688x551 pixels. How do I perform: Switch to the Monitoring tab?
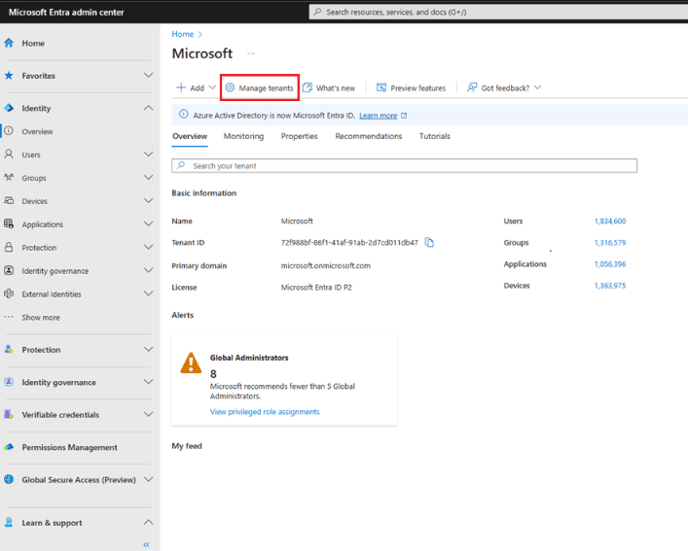(244, 136)
